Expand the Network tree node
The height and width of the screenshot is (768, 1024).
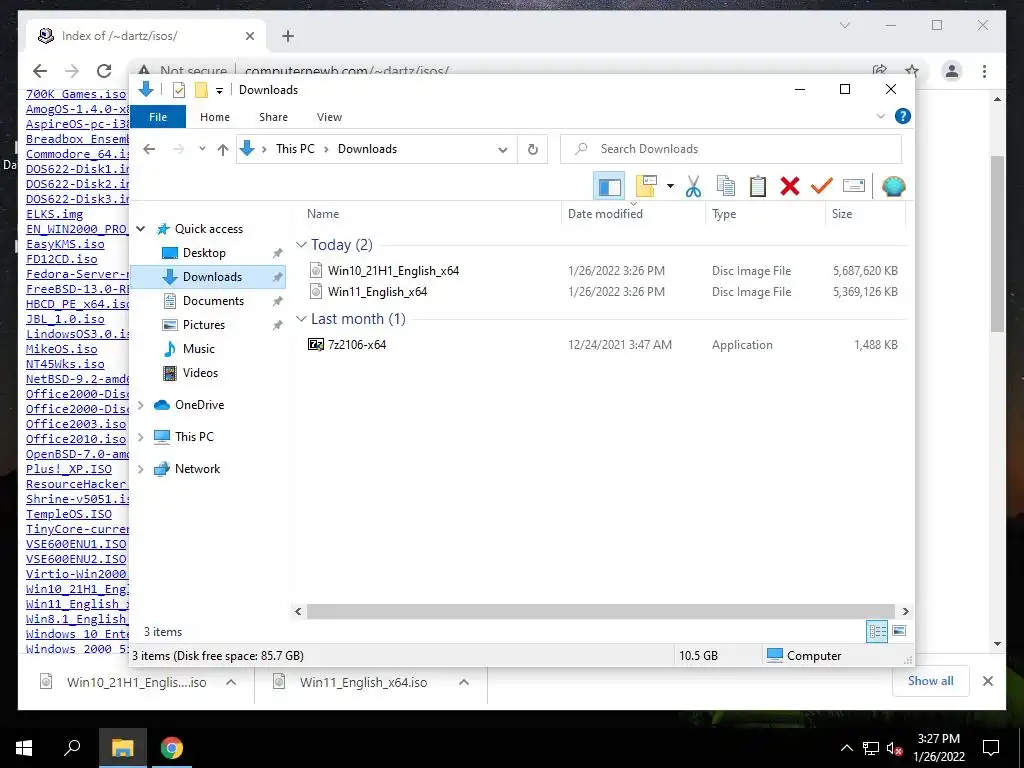point(140,469)
